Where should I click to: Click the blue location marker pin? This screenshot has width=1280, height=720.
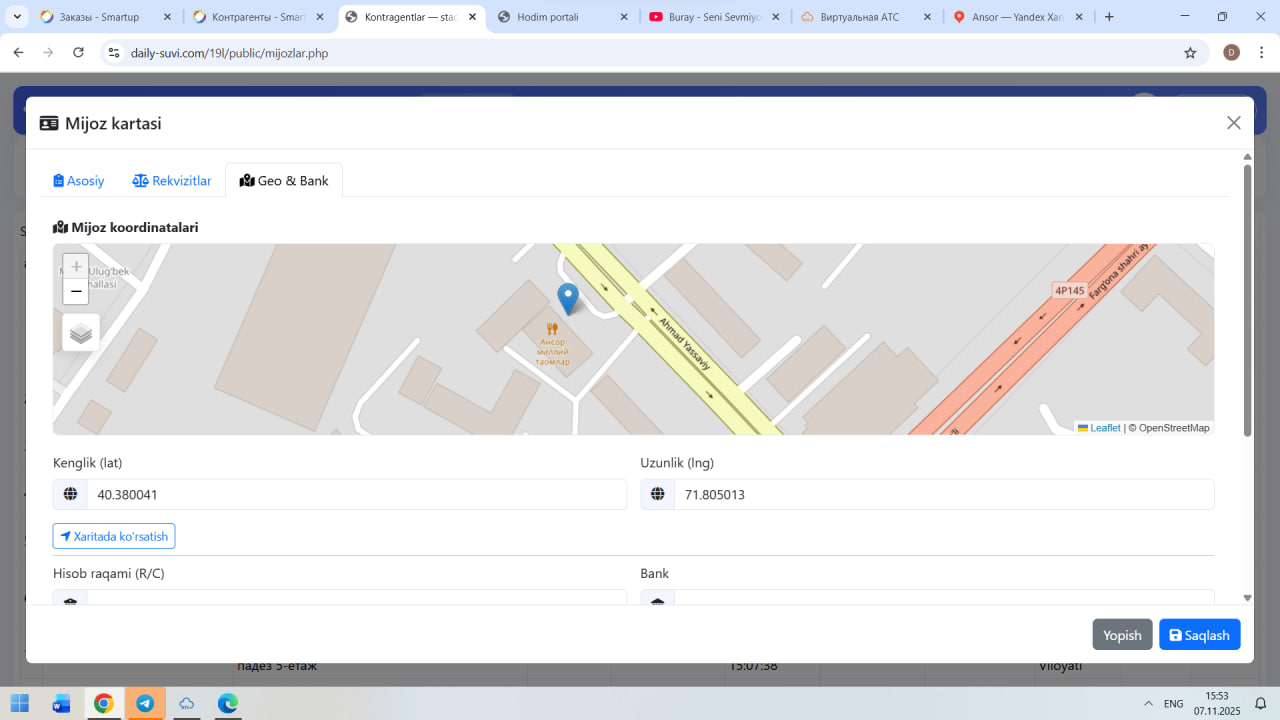[567, 298]
